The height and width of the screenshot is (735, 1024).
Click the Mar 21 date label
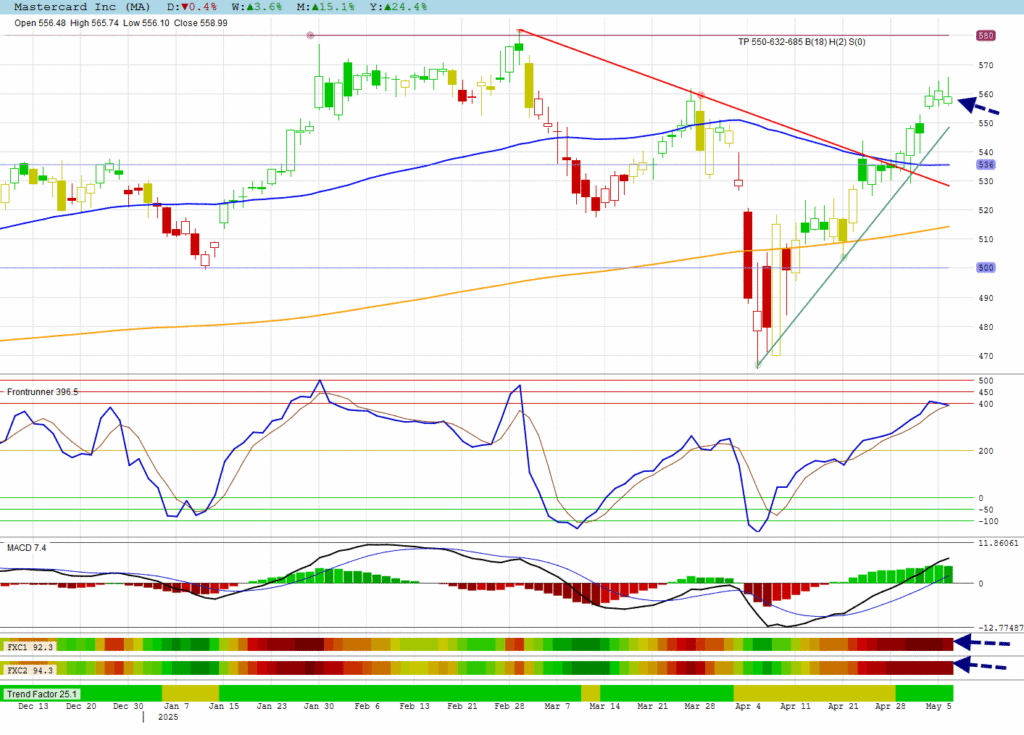tap(653, 706)
